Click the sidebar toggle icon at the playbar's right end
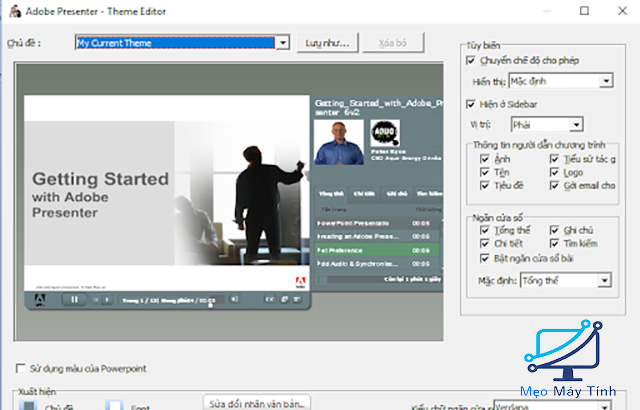The width and height of the screenshot is (640, 410). pos(297,299)
